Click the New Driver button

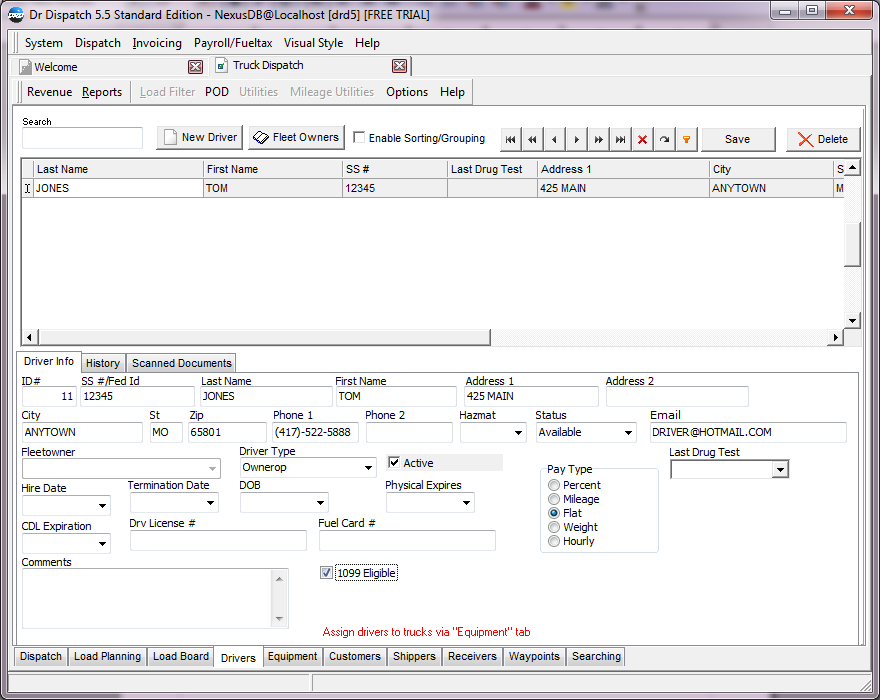[200, 138]
